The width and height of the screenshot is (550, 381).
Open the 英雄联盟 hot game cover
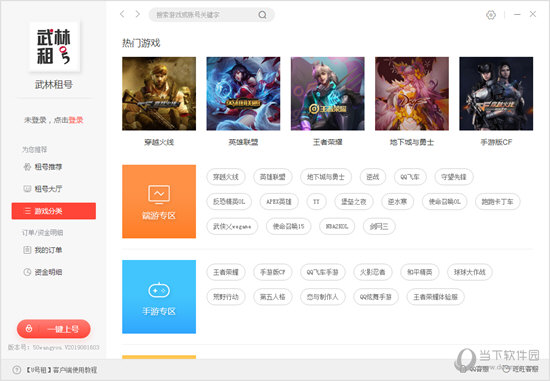(243, 94)
